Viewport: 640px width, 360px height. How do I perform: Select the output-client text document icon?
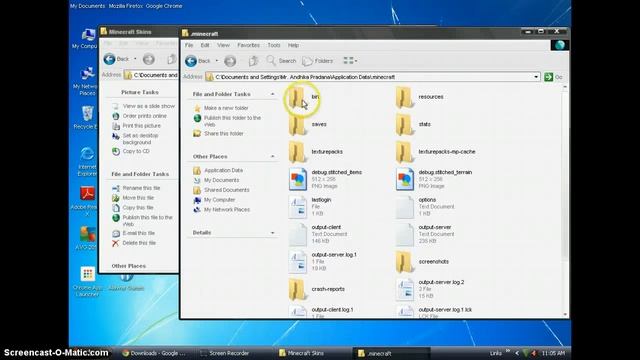pos(298,234)
